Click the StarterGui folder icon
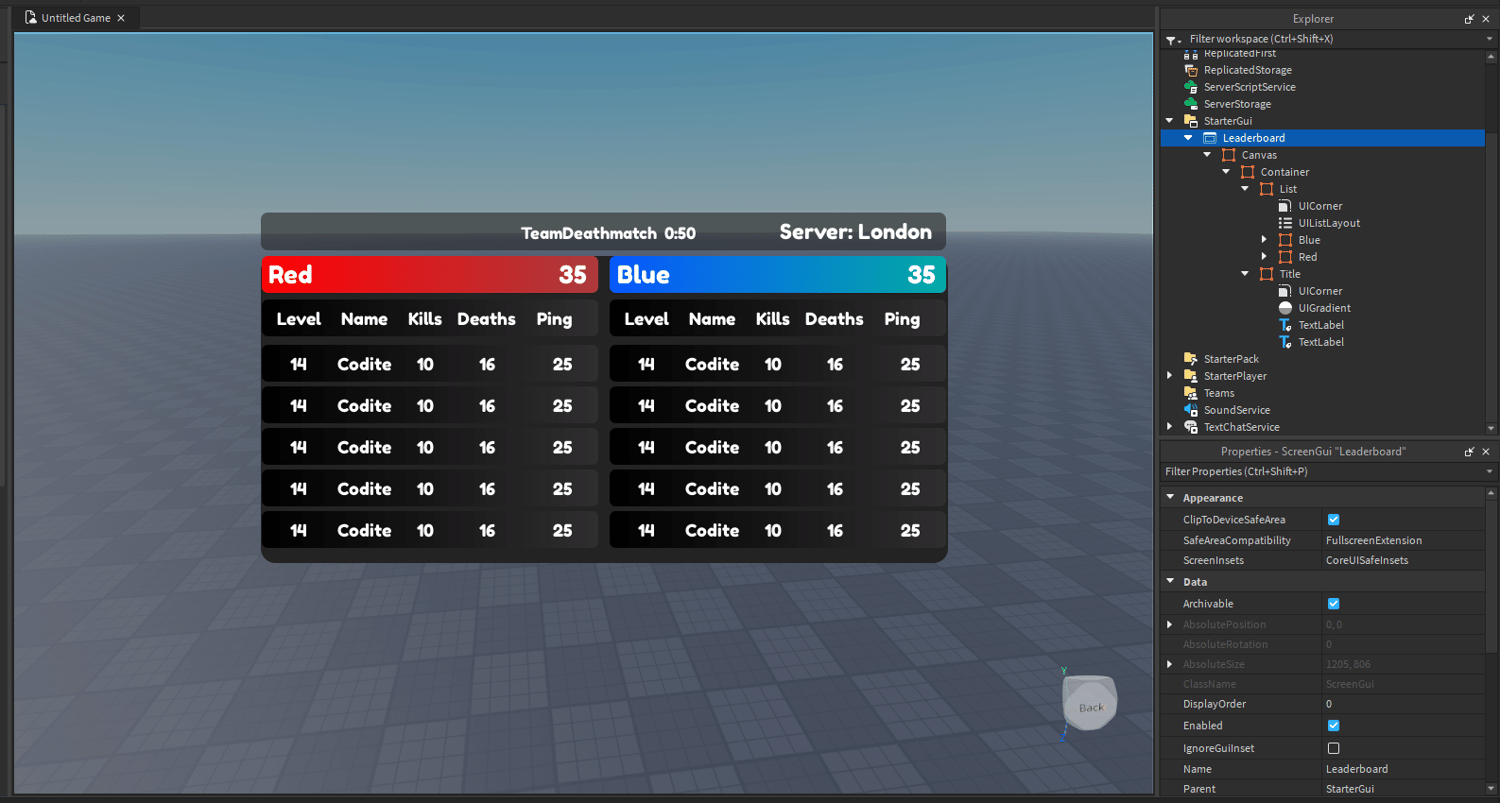Screen dimensions: 1500x803 1190,121
